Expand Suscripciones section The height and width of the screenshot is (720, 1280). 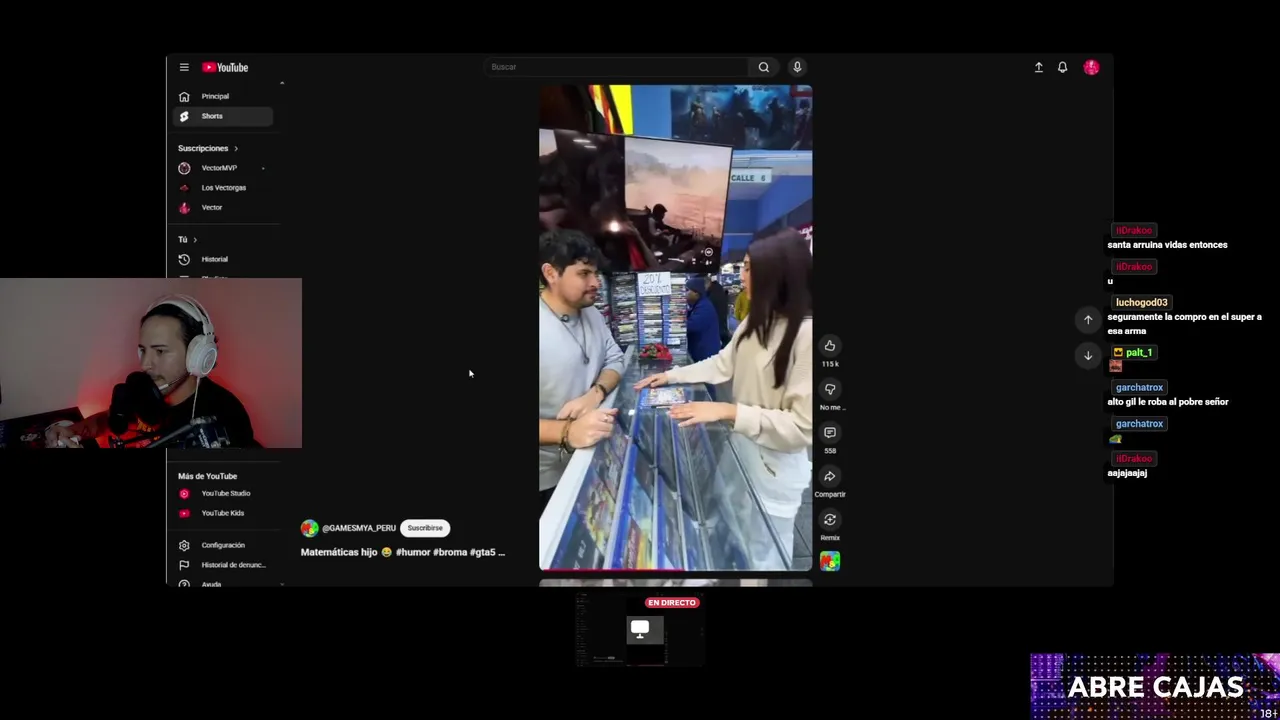point(208,148)
